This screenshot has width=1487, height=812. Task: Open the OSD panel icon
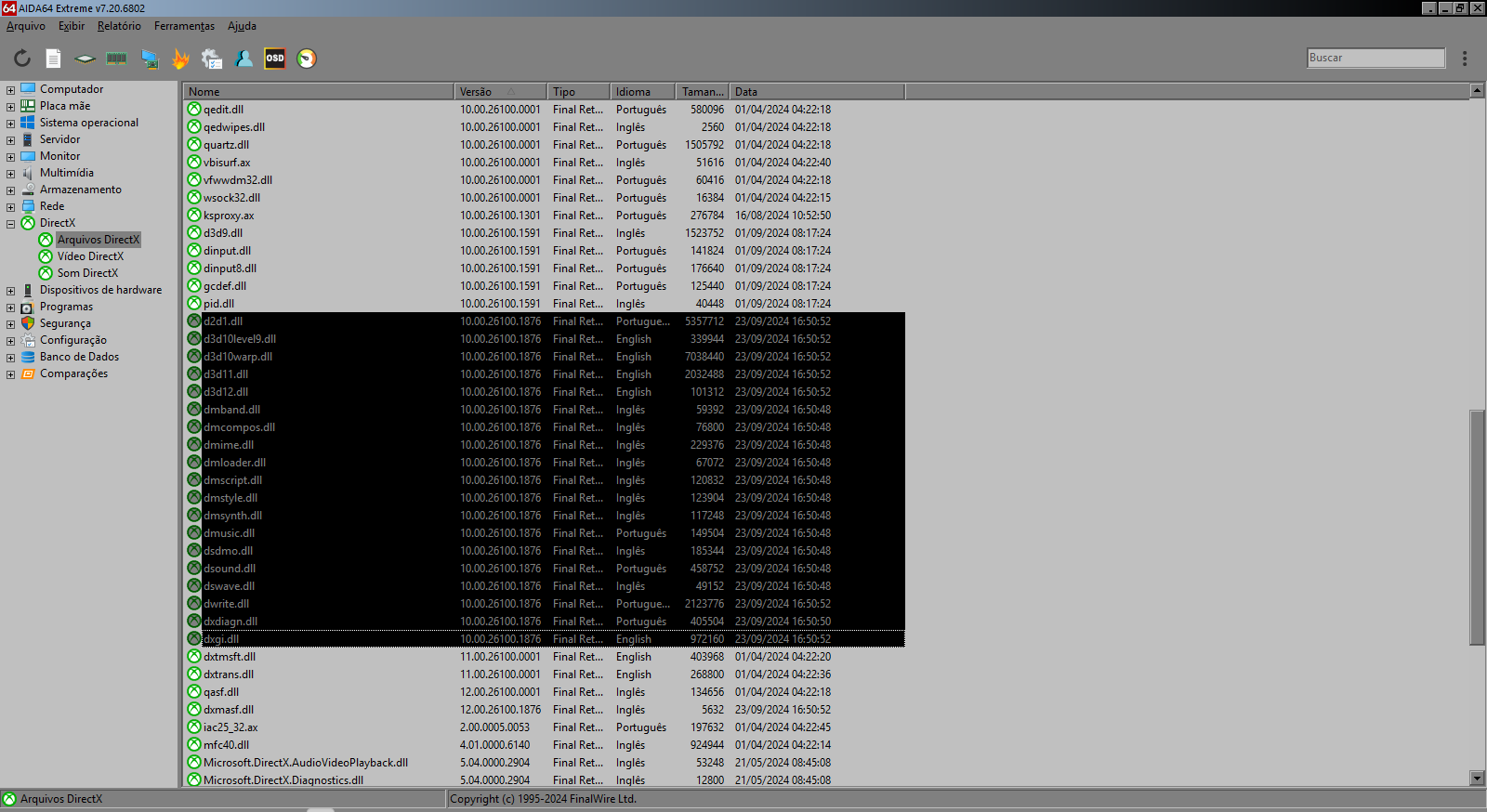tap(275, 59)
